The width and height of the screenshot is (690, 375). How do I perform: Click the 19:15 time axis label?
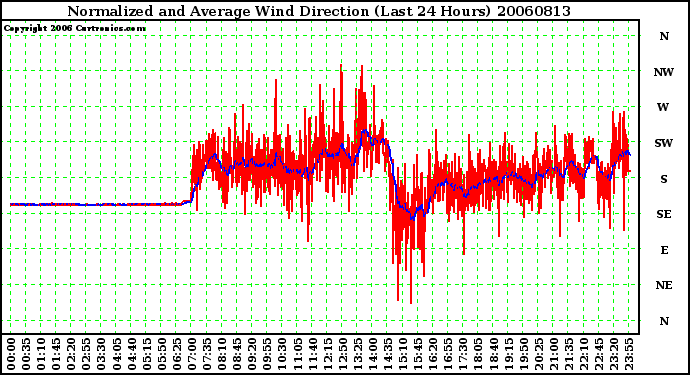(x=508, y=354)
